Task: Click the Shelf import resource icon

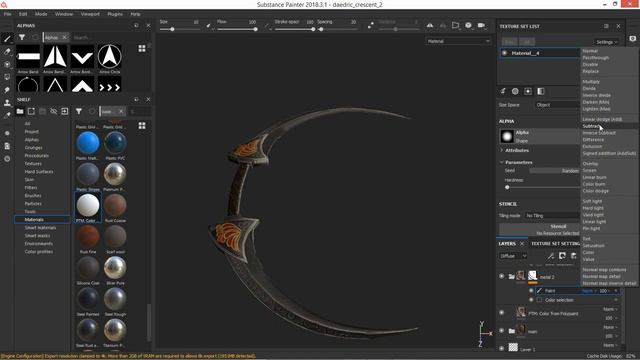Action: (x=64, y=111)
